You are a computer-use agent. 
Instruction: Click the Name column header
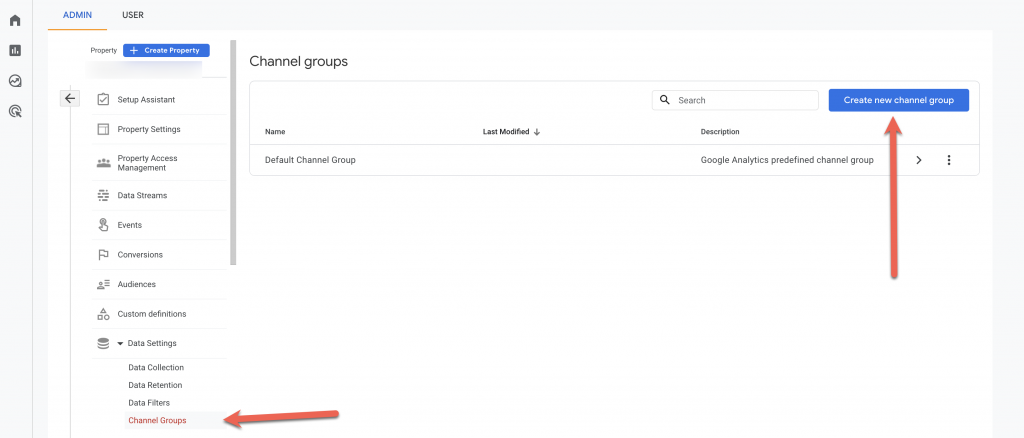click(x=275, y=132)
